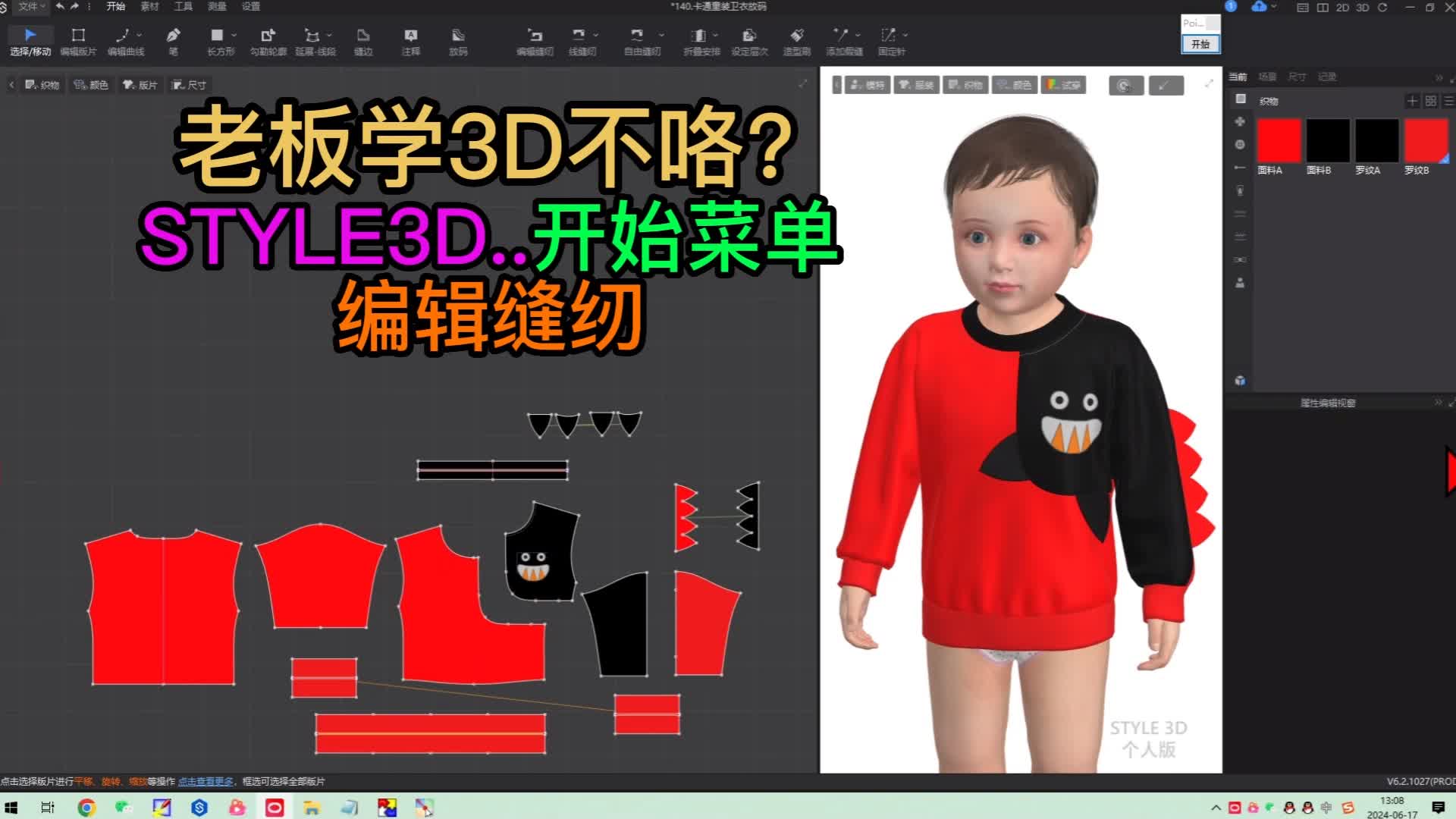Select the 编辑缝纫 tool

(535, 42)
